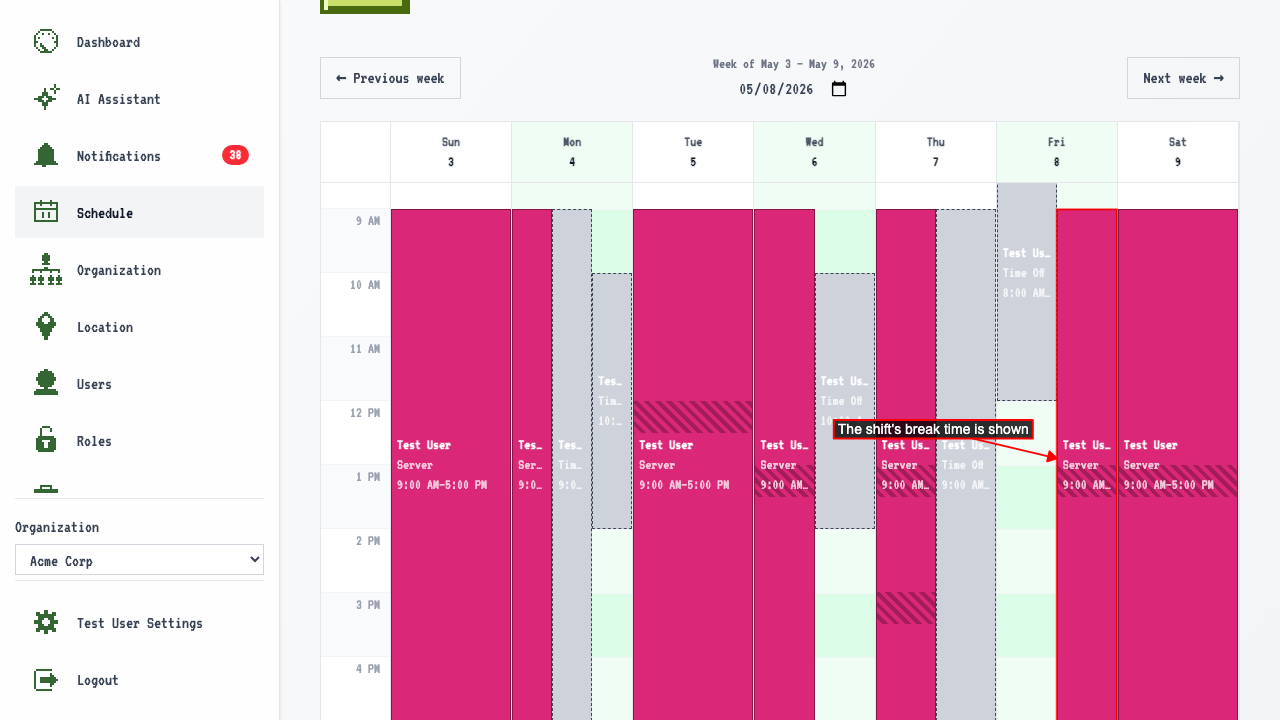Go to Previous week

[x=390, y=78]
